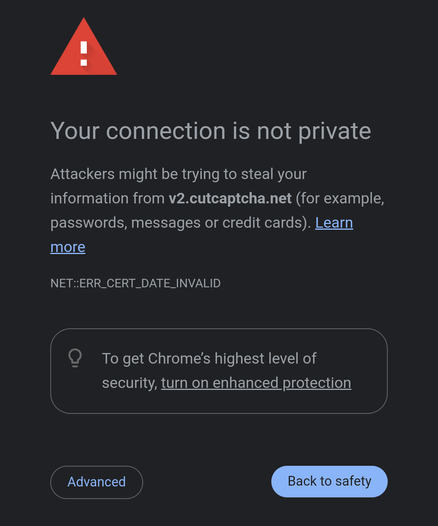Open the Advanced options
The height and width of the screenshot is (526, 438).
pos(97,482)
